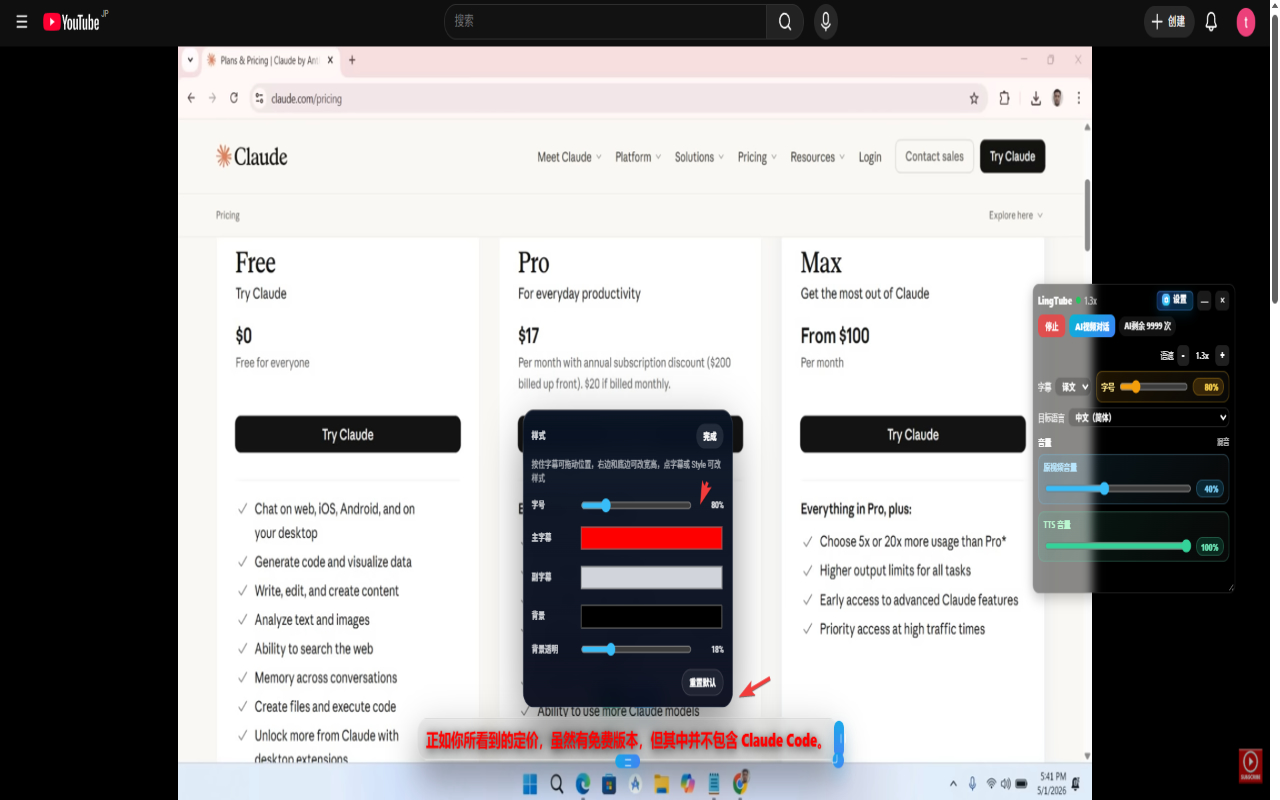The width and height of the screenshot is (1280, 800).
Task: Show browser downloads
Action: click(1036, 98)
